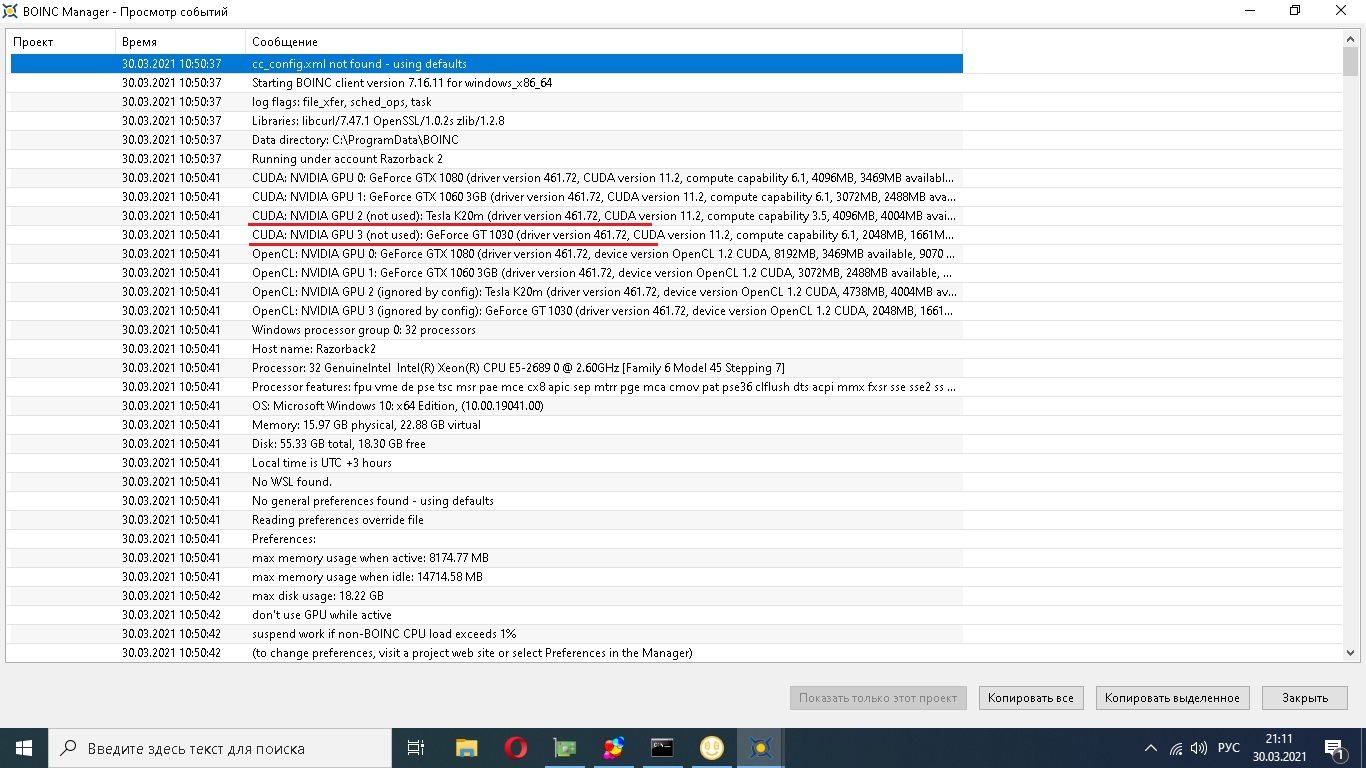This screenshot has height=768, width=1366.
Task: Select the 'Windows processor group 0: 32 processors' row
Action: click(486, 330)
